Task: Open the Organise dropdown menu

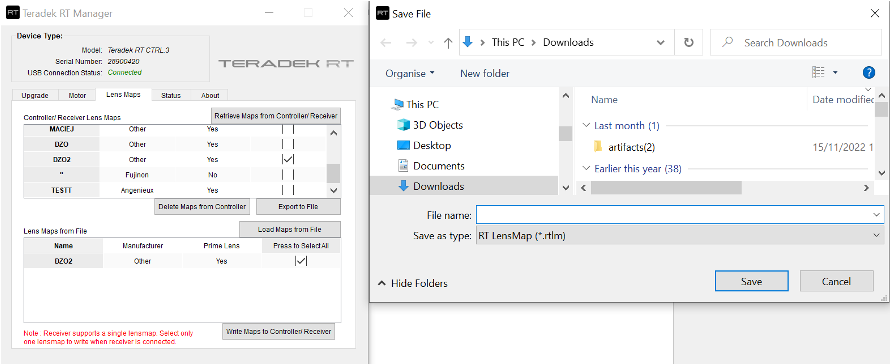Action: coord(410,73)
